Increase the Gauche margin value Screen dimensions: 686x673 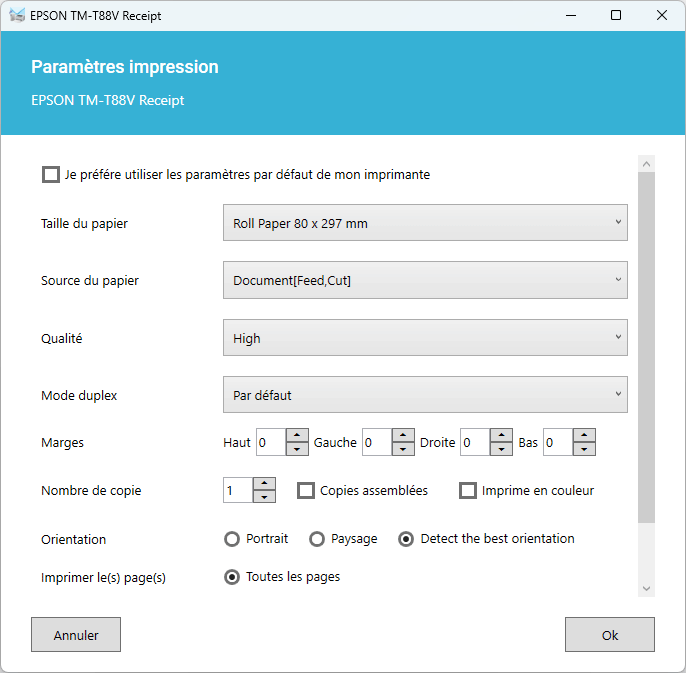[x=403, y=435]
